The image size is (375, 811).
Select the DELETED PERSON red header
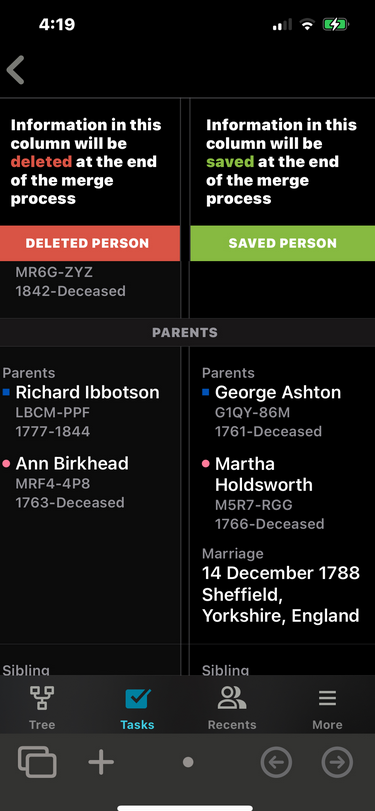[x=90, y=243]
